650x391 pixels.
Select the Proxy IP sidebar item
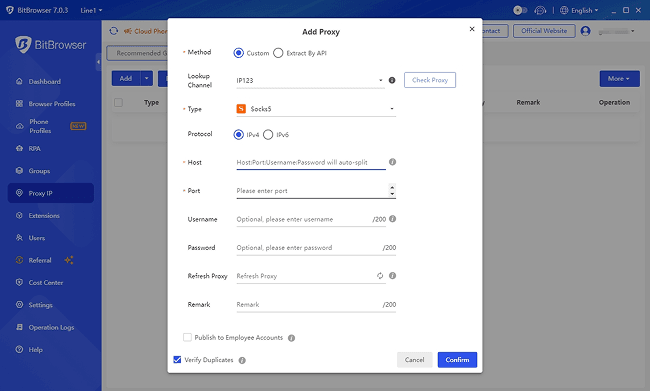(x=51, y=193)
